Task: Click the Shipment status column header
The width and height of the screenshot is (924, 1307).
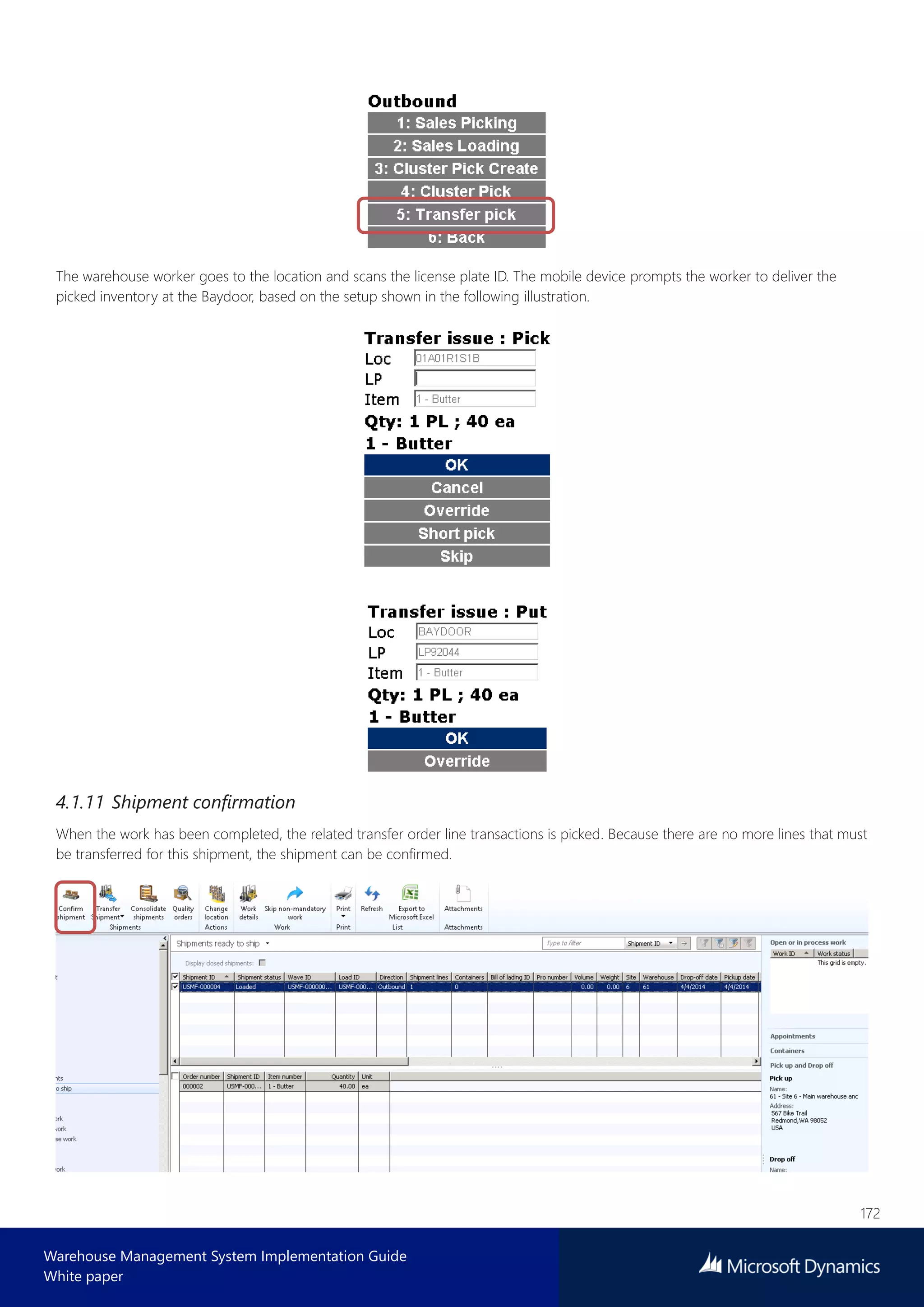Action: click(x=259, y=977)
